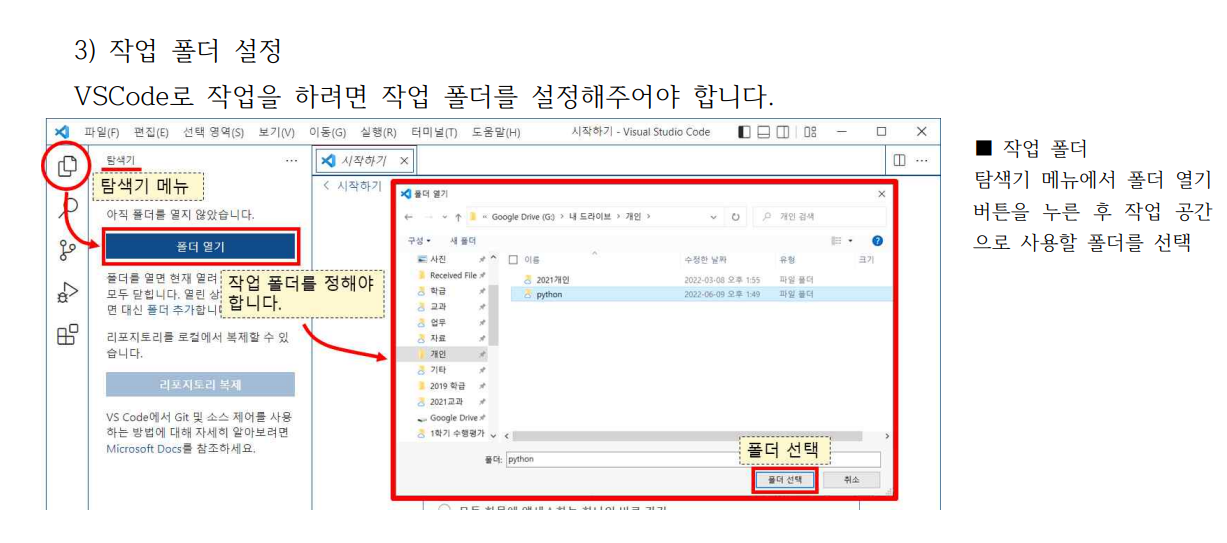This screenshot has height=543, width=1227.
Task: Open the Run and Debug icon
Action: pos(67,292)
